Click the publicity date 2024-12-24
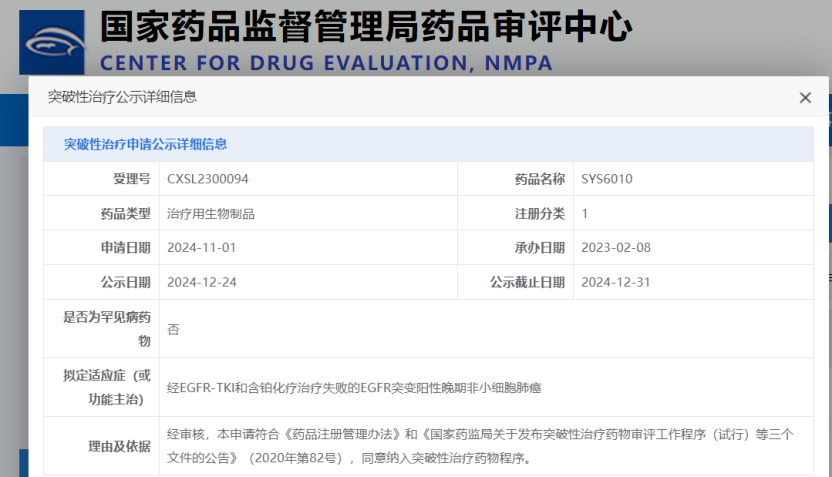Screen dimensions: 832x477 202,282
